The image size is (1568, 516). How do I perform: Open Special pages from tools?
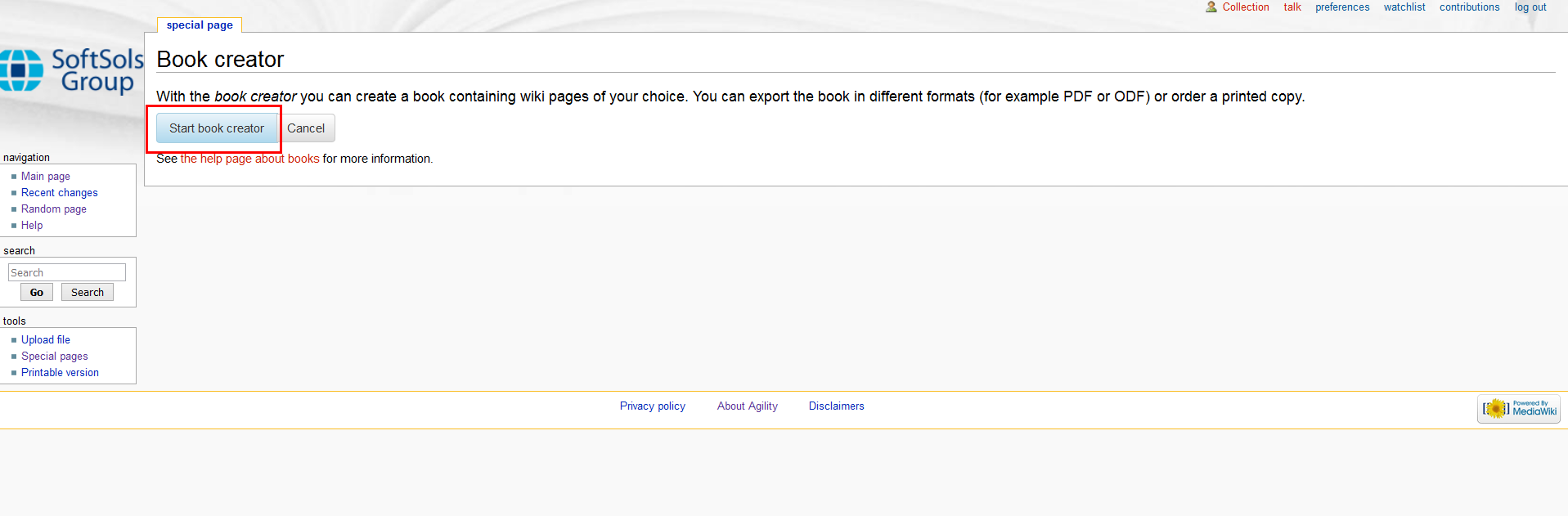pyautogui.click(x=54, y=357)
